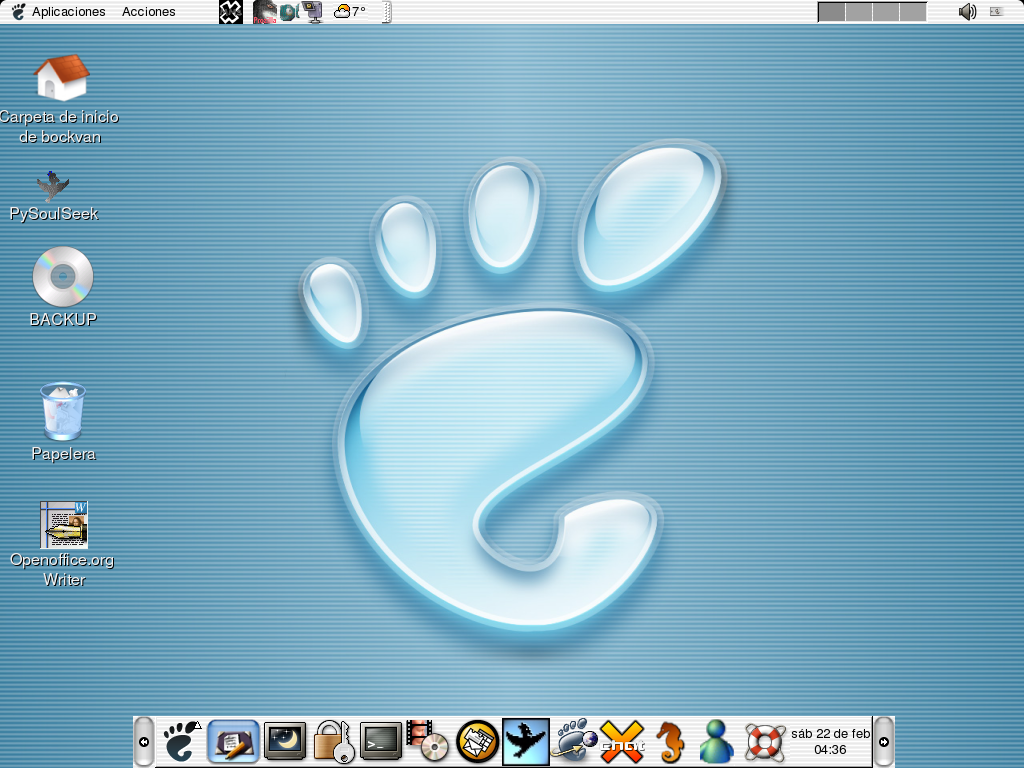Click the 'PySoulSeek' desktop label
The width and height of the screenshot is (1024, 768).
tap(54, 214)
